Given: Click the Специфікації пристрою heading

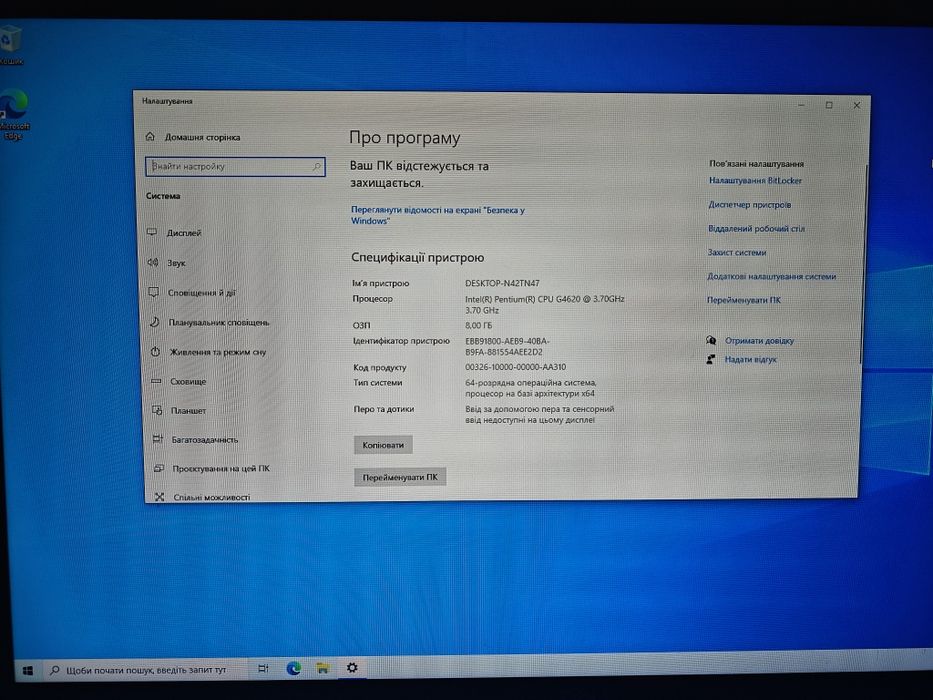Looking at the screenshot, I should (x=417, y=257).
